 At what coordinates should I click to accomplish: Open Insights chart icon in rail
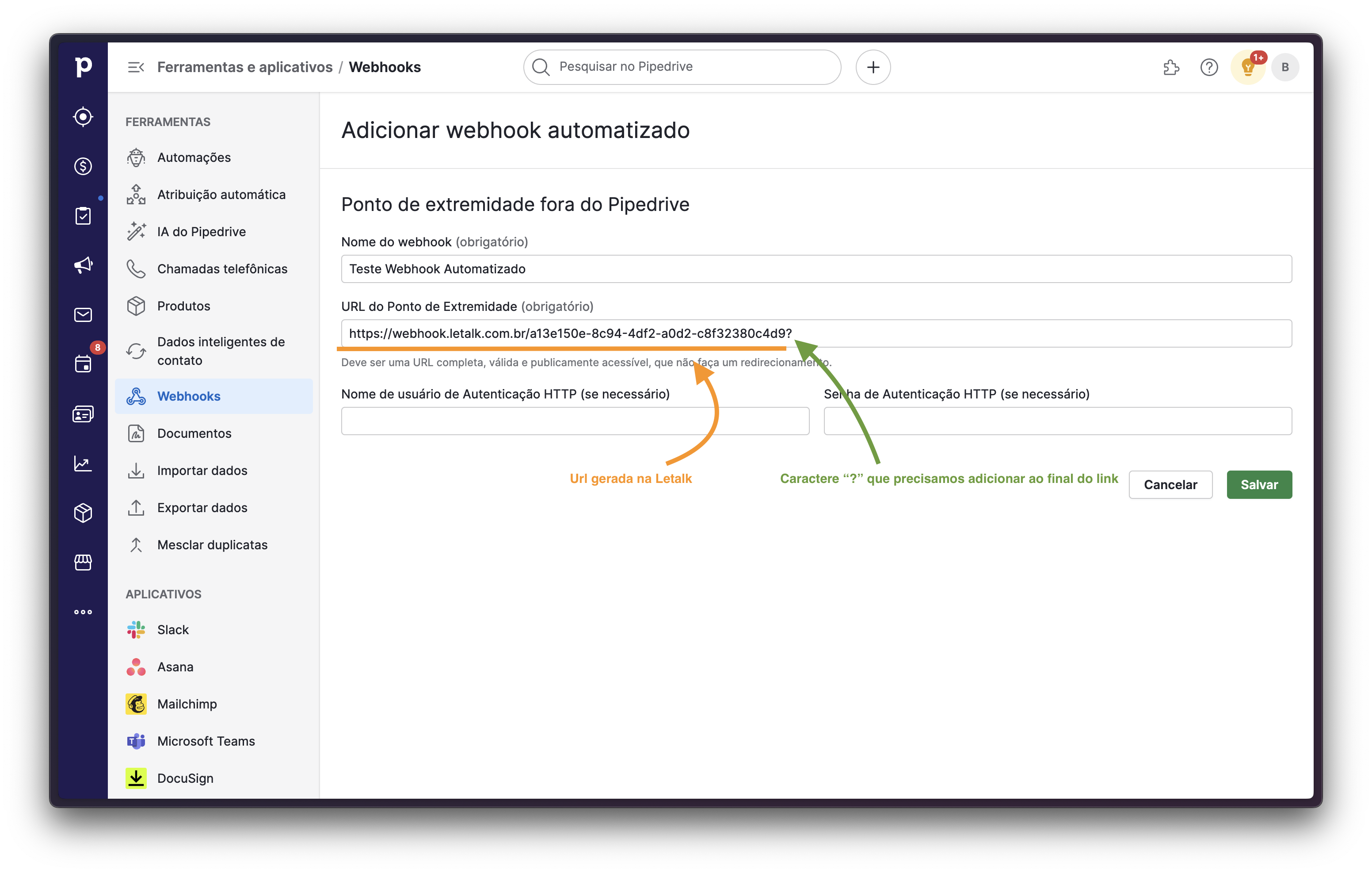[83, 463]
